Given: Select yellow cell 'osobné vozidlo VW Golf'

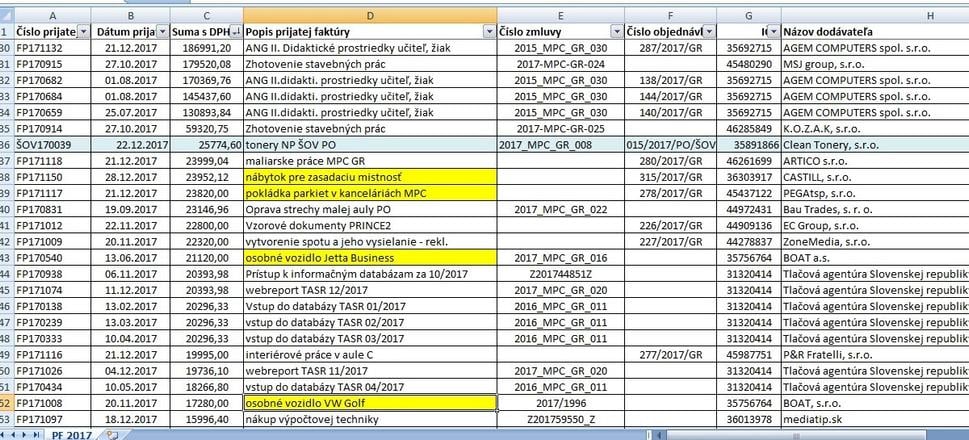Looking at the screenshot, I should (370, 404).
